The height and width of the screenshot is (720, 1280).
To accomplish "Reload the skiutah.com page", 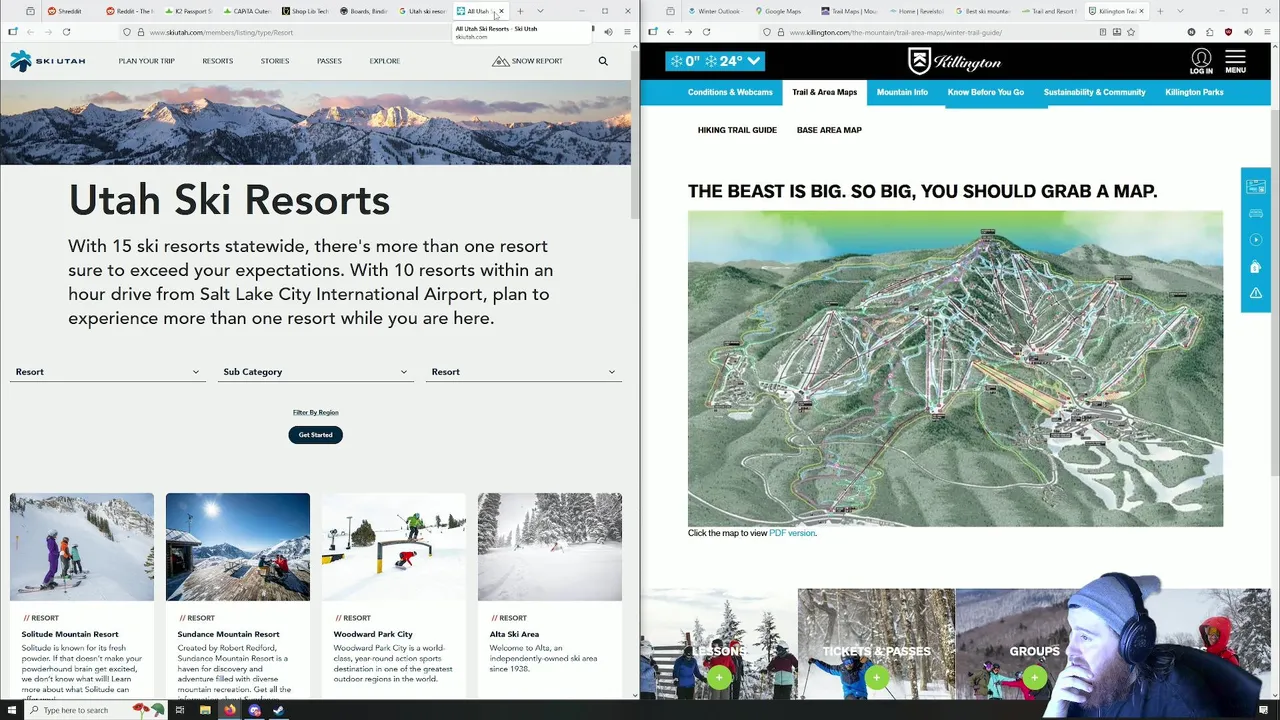I will pyautogui.click(x=66, y=32).
